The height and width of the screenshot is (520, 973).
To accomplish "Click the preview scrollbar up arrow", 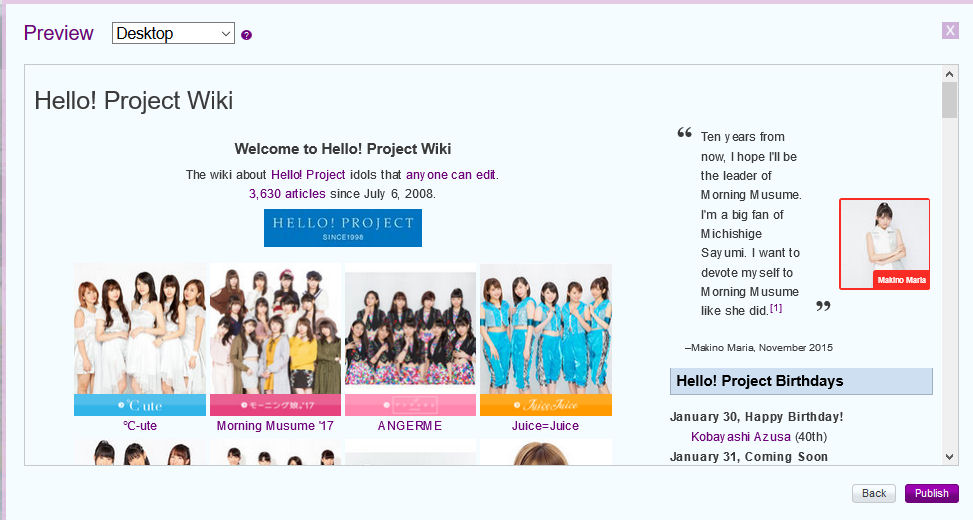I will pos(949,74).
